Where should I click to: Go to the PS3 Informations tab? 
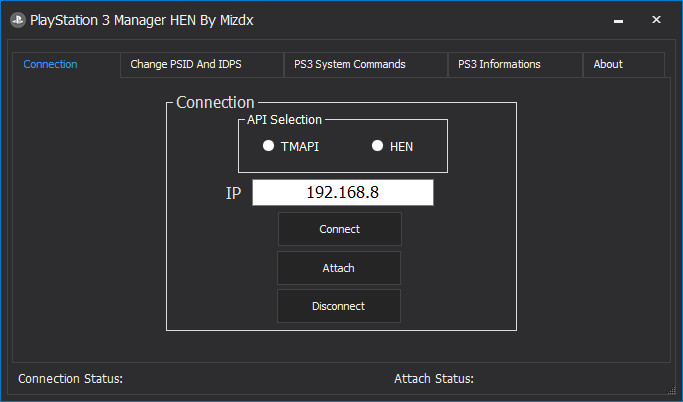click(515, 64)
